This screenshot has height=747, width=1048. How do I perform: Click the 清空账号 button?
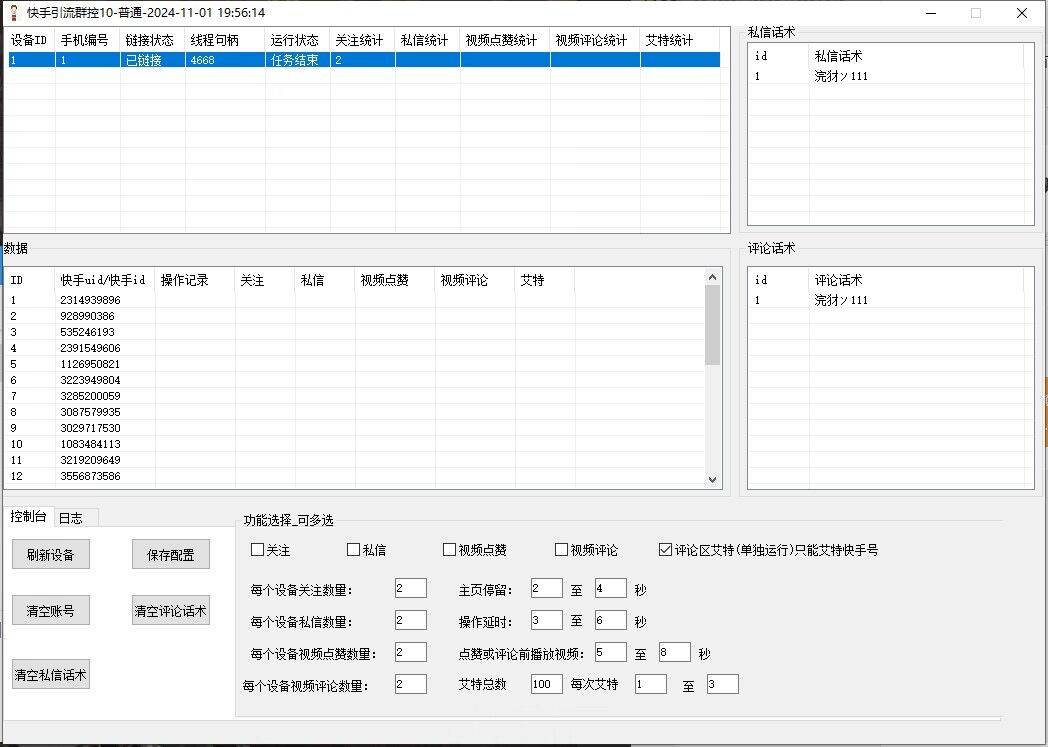coord(50,609)
